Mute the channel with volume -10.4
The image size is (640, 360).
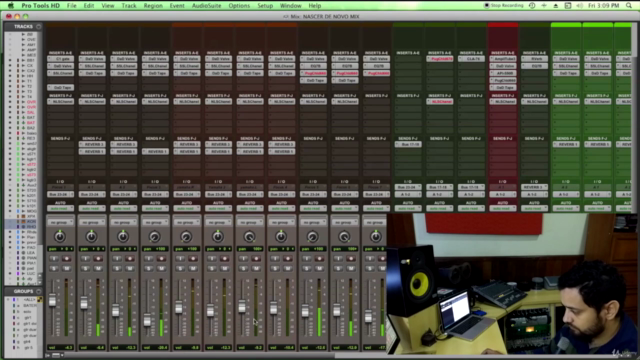coord(288,268)
